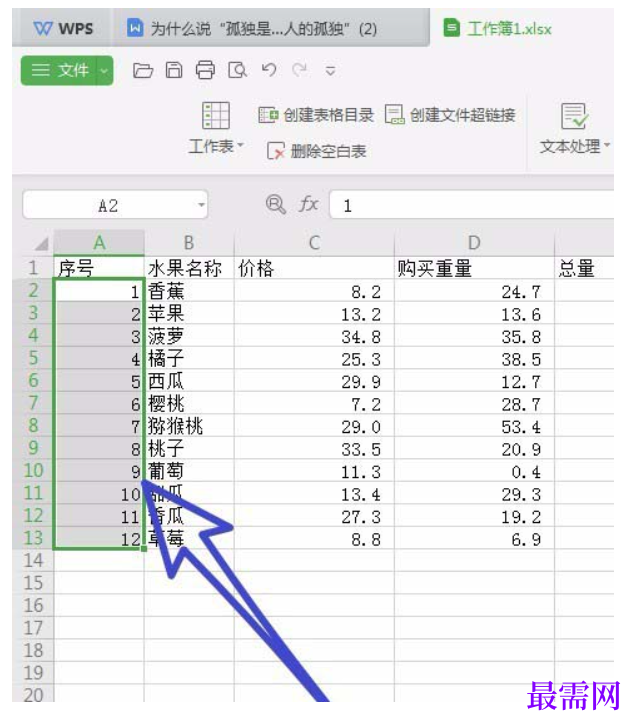This screenshot has height=727, width=639.
Task: Click cell containing 猕猴桃
Action: (x=189, y=426)
